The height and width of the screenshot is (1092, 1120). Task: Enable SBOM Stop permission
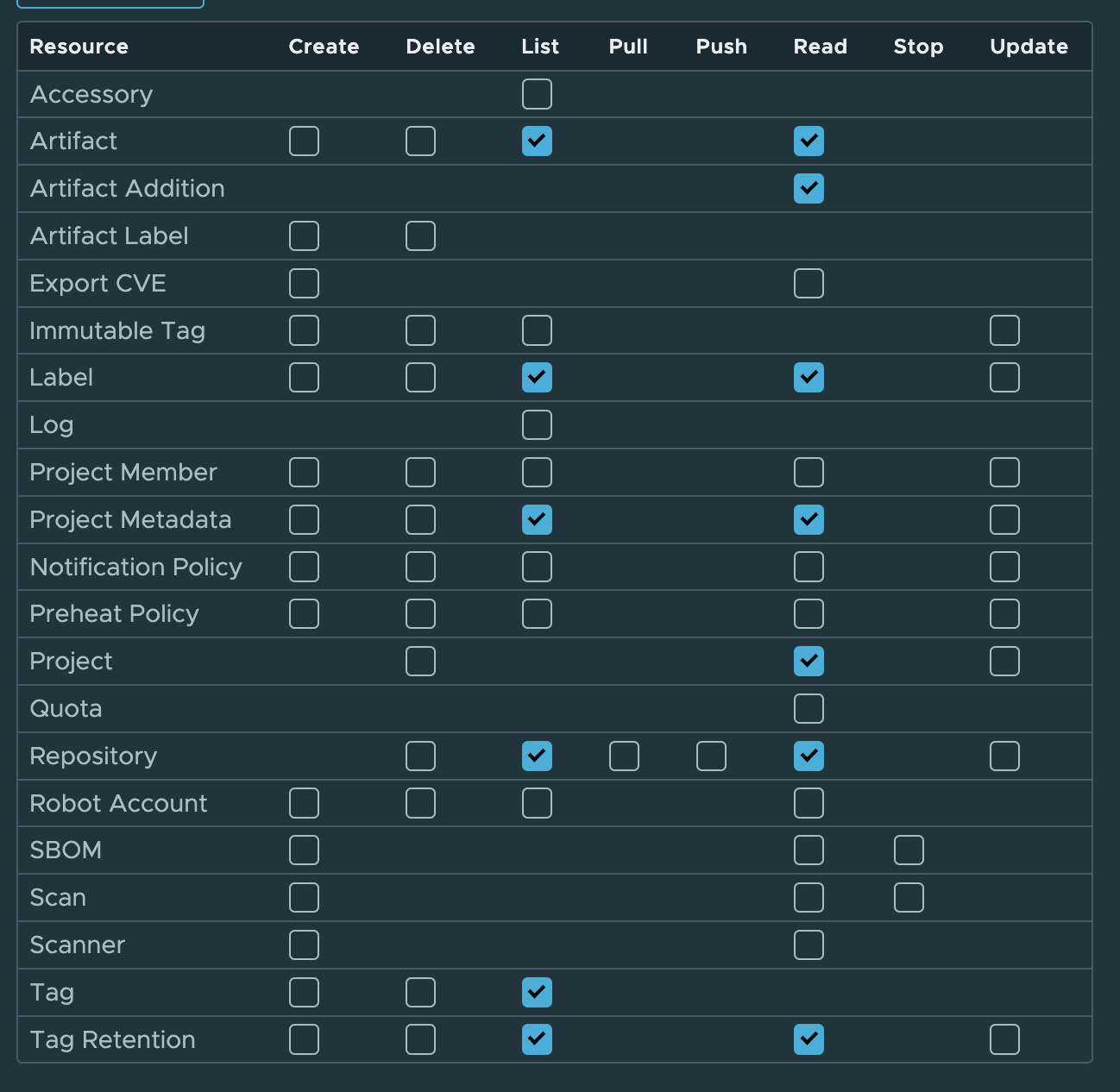click(x=909, y=850)
